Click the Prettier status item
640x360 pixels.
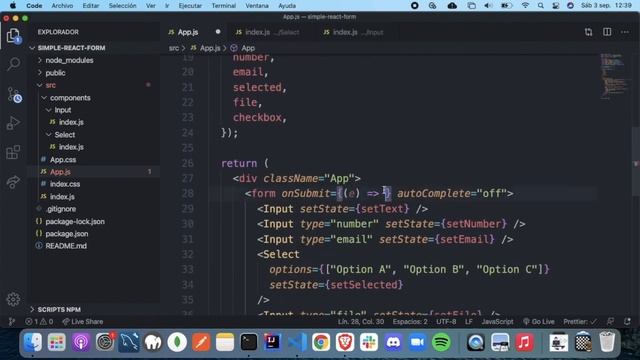click(580, 322)
